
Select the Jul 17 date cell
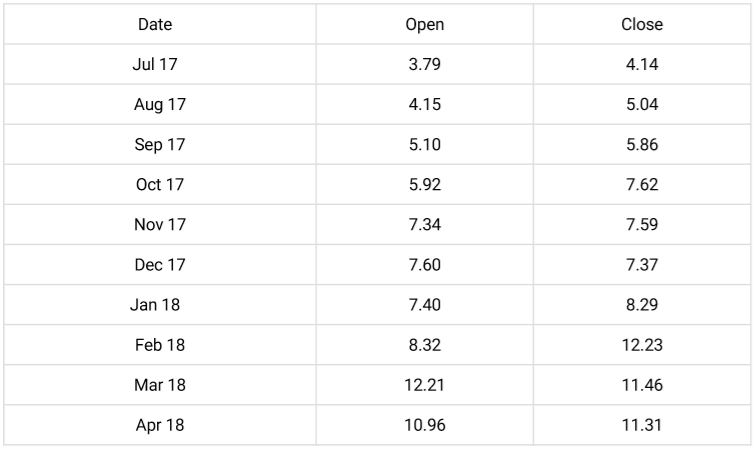coord(155,64)
